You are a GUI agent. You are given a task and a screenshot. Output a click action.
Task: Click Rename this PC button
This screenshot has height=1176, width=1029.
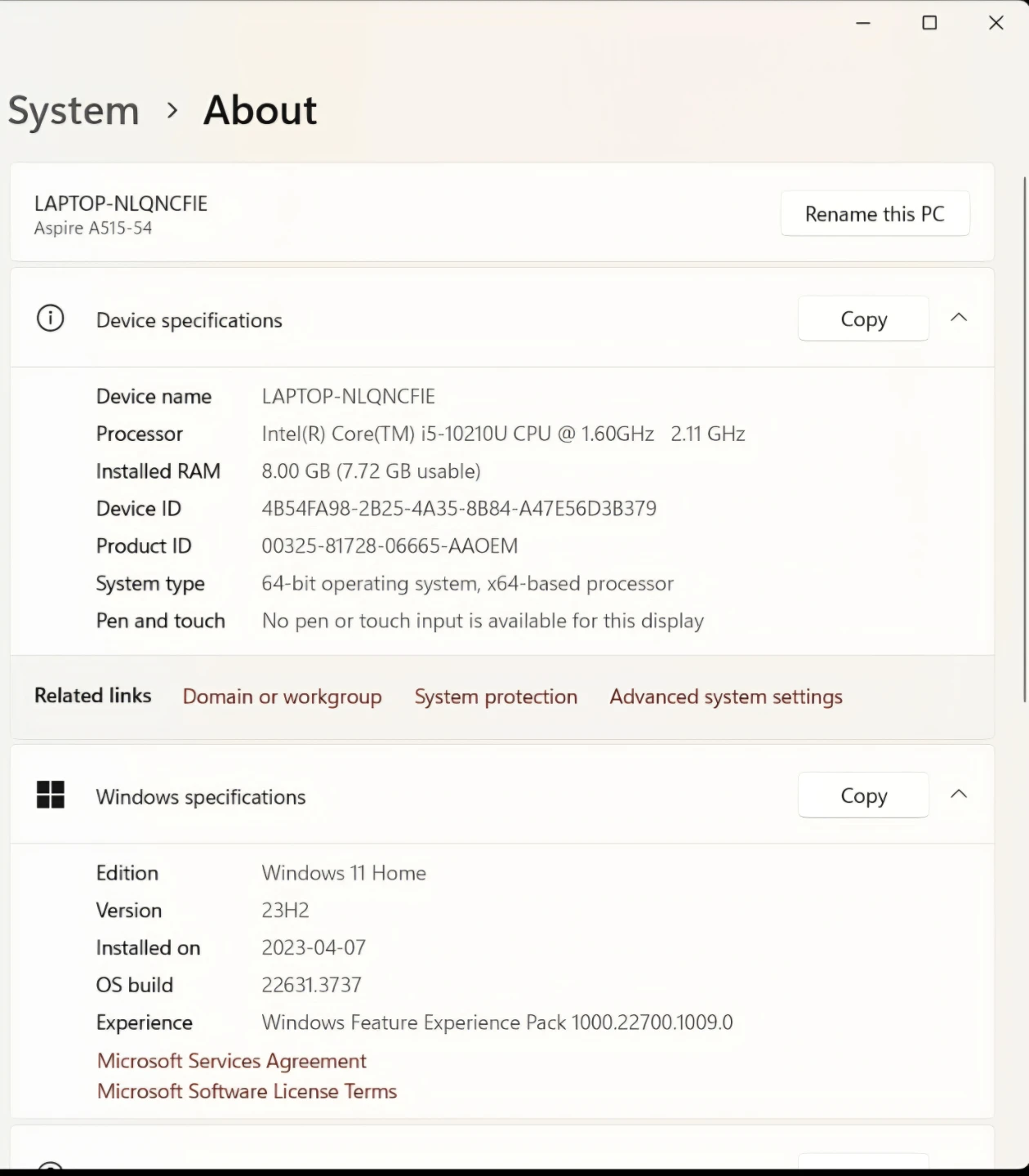coord(875,214)
